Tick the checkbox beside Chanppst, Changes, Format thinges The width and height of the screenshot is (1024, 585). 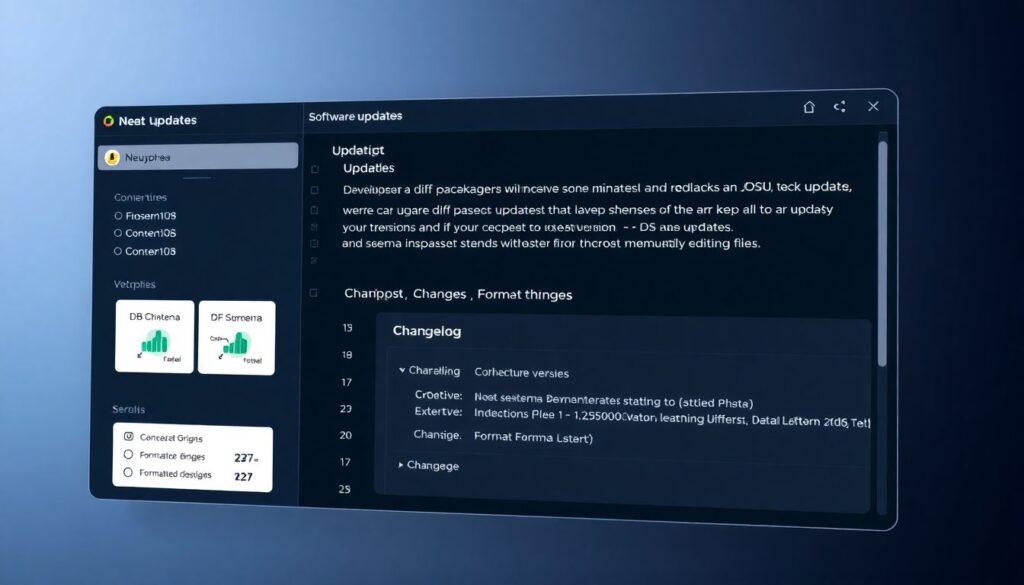(314, 294)
